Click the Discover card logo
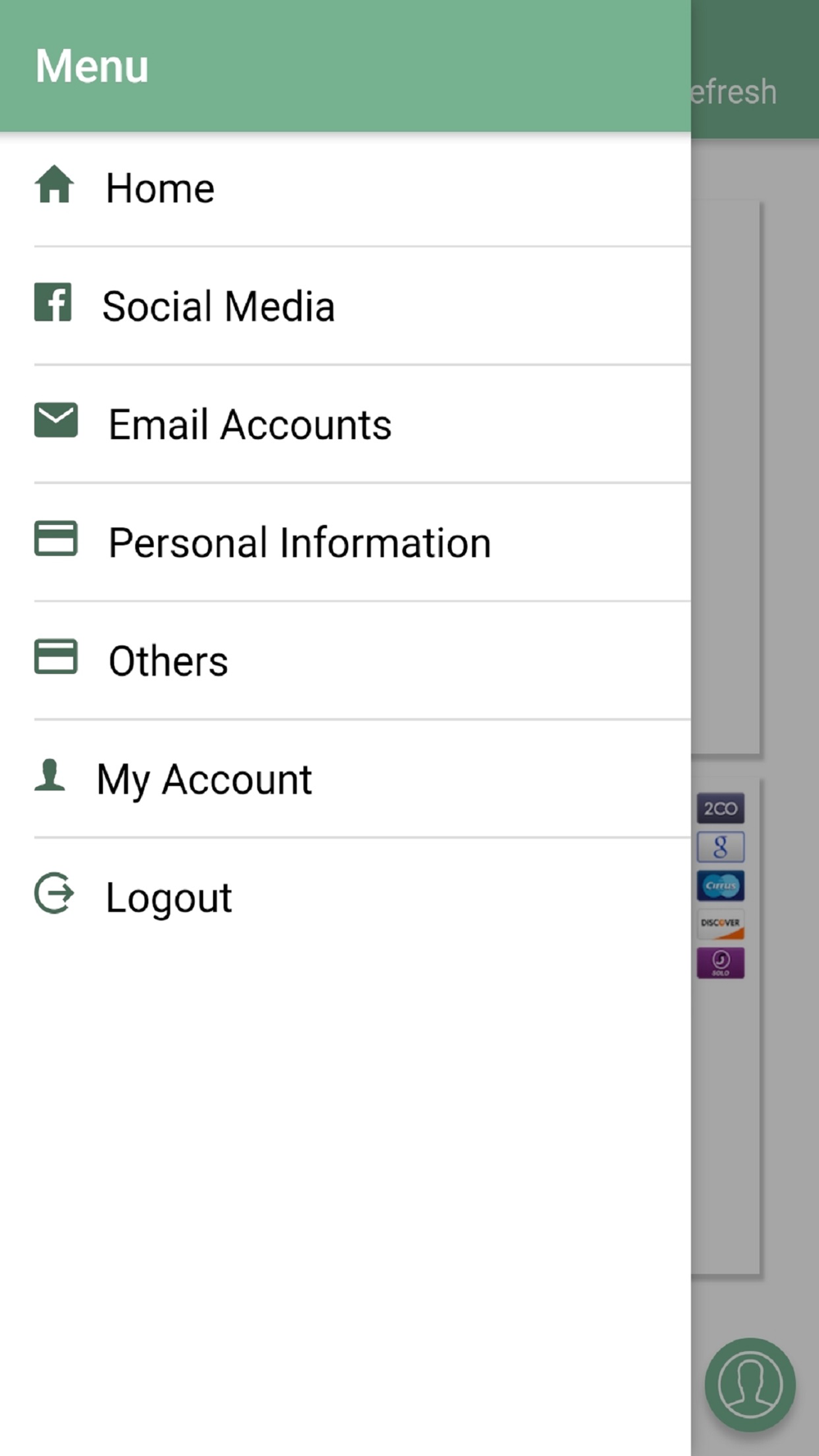The height and width of the screenshot is (1456, 819). click(721, 924)
